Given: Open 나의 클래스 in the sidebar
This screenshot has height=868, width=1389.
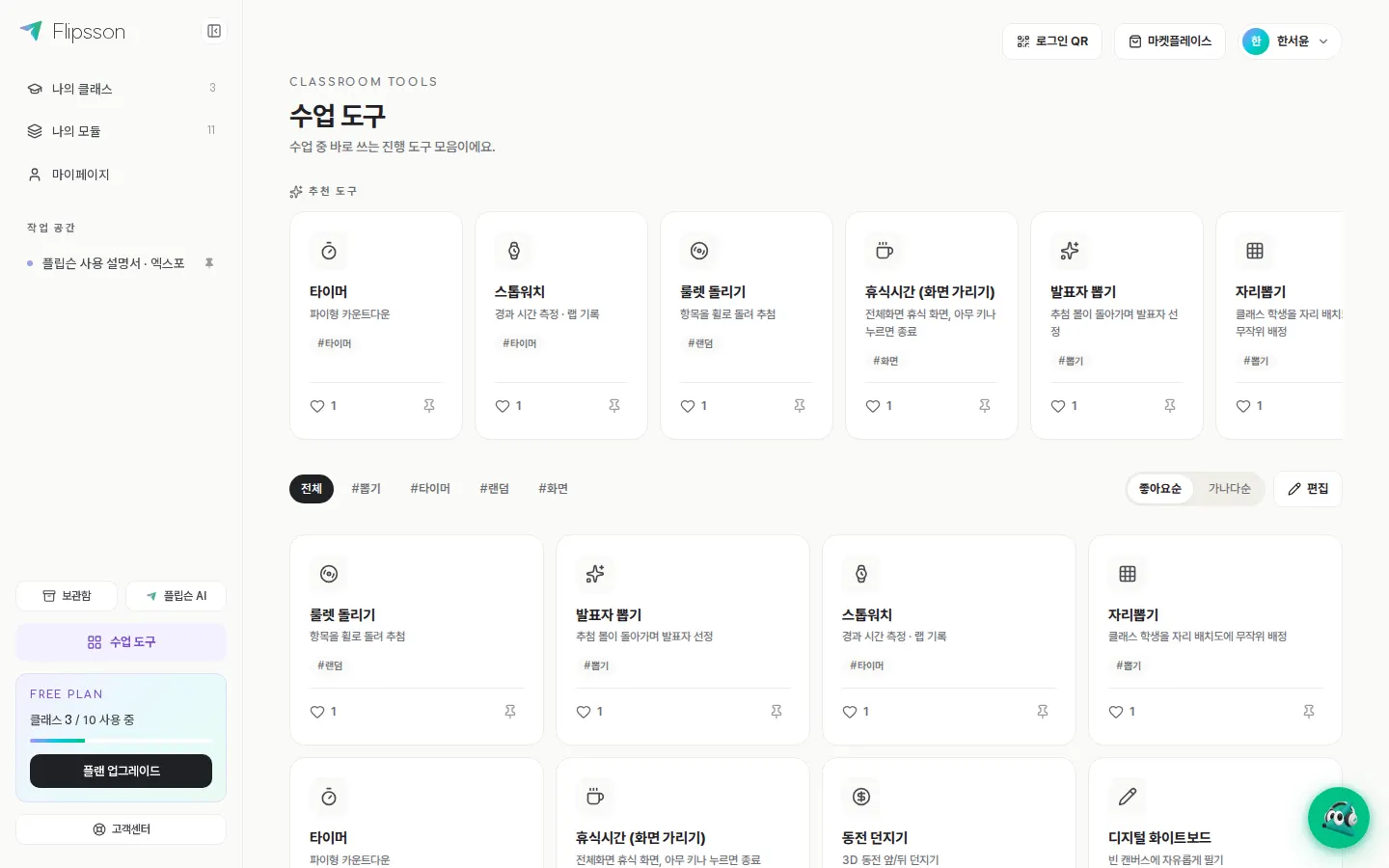Looking at the screenshot, I should coord(122,89).
